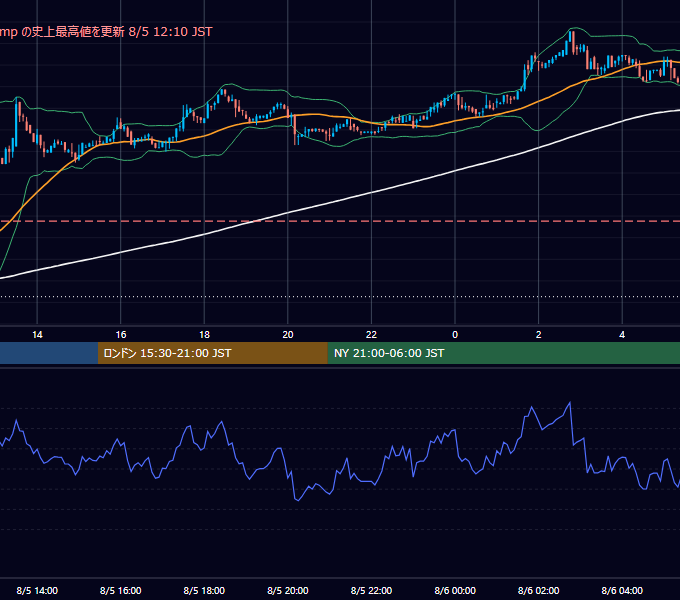Click the '16' hour label on price chart axis

click(121, 335)
